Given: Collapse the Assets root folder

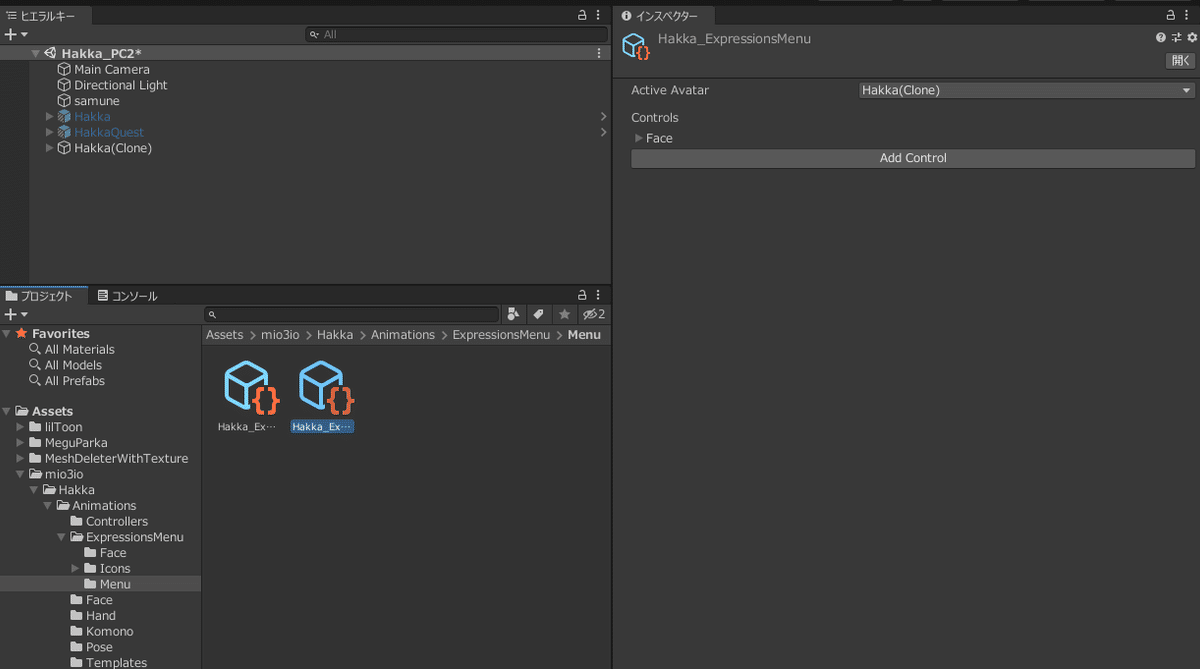Looking at the screenshot, I should click(x=8, y=411).
